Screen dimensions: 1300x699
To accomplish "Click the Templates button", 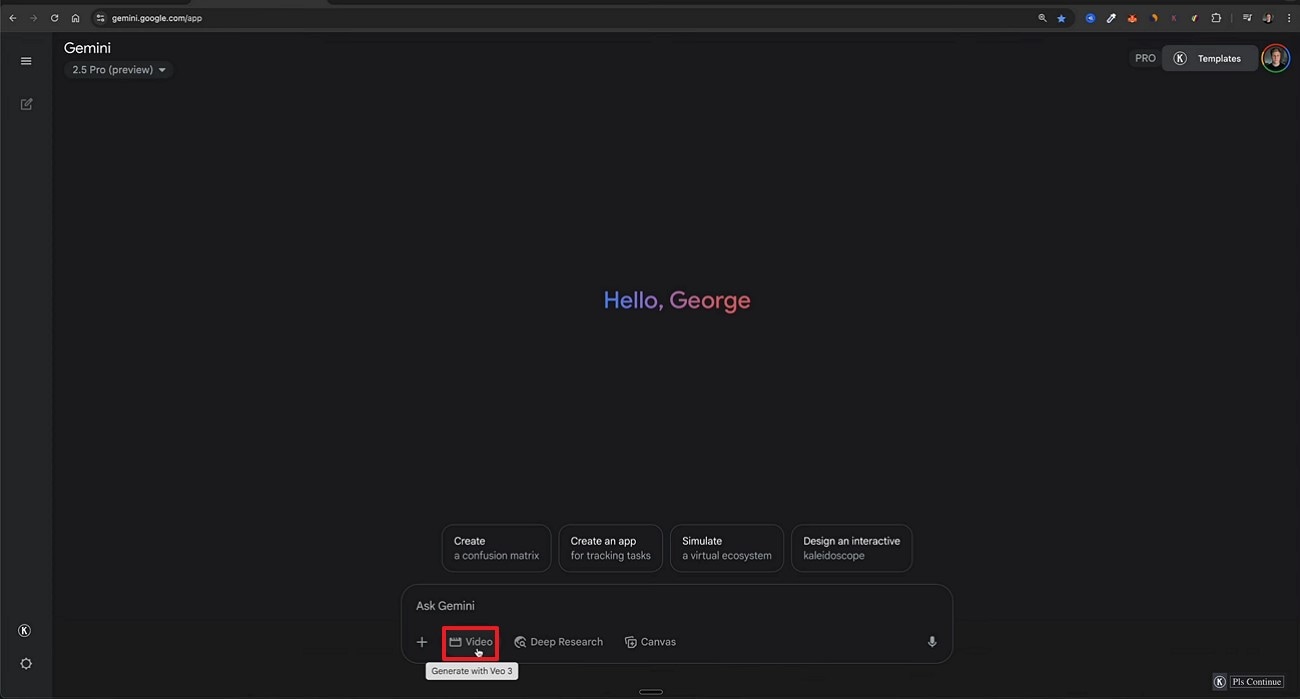I will point(1209,59).
